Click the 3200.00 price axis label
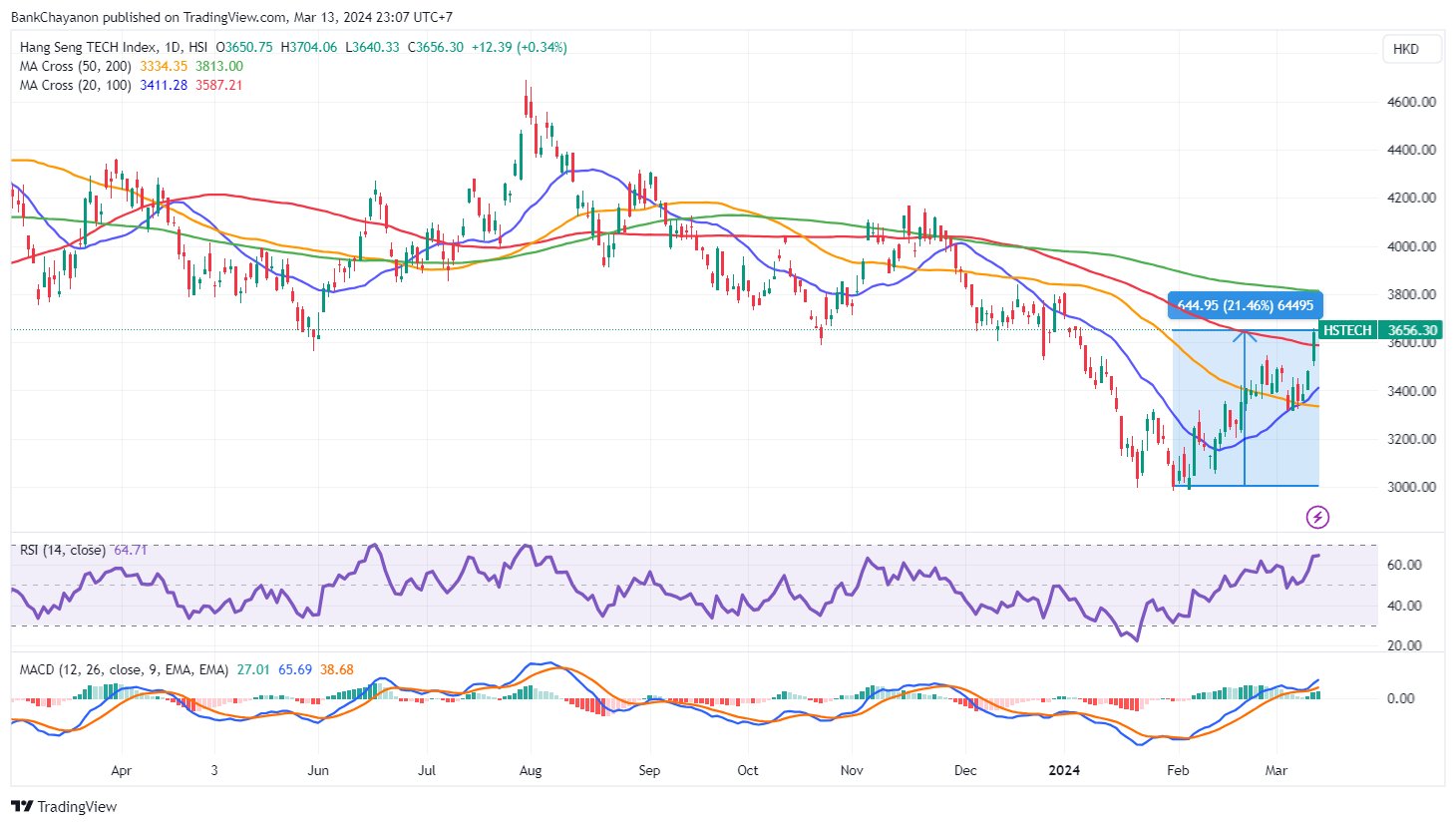This screenshot has height=826, width=1456. [x=1412, y=439]
